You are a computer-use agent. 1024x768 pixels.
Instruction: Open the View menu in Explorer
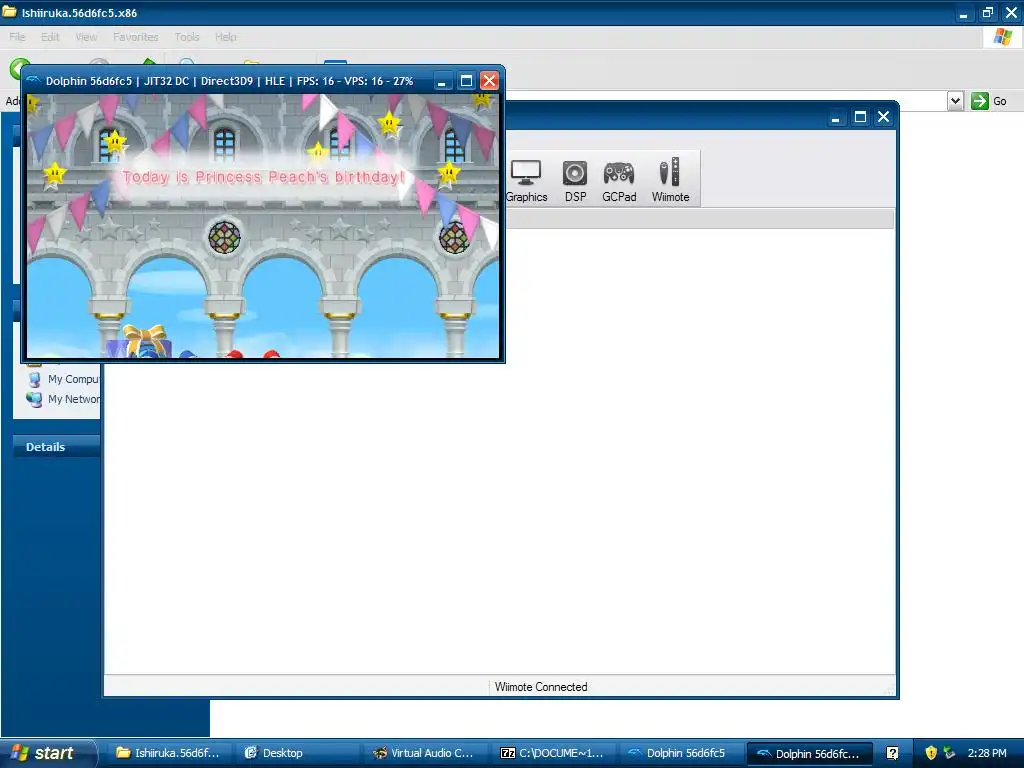click(x=86, y=37)
